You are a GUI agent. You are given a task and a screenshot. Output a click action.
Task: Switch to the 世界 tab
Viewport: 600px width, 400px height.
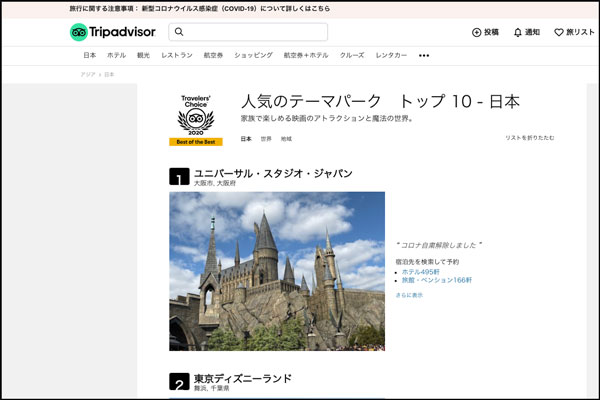click(266, 138)
